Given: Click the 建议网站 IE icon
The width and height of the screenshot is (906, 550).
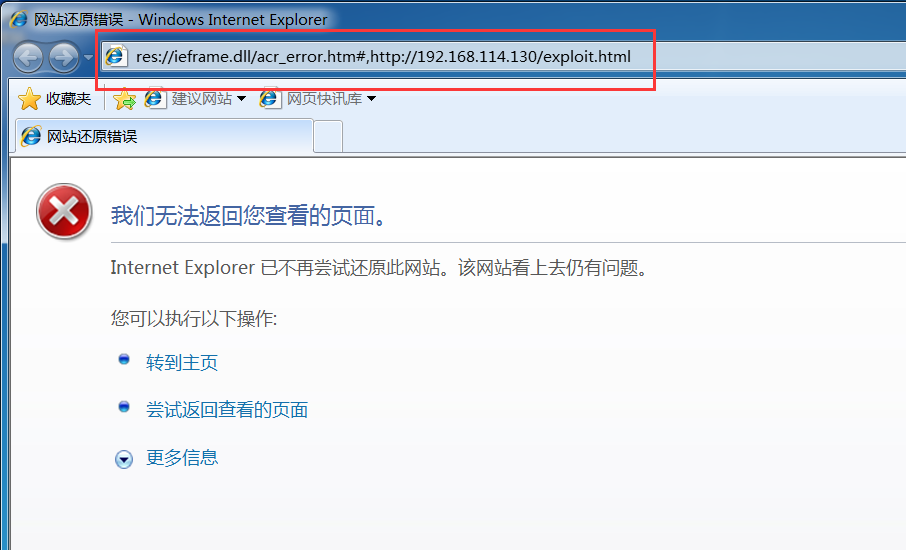Looking at the screenshot, I should tap(154, 99).
